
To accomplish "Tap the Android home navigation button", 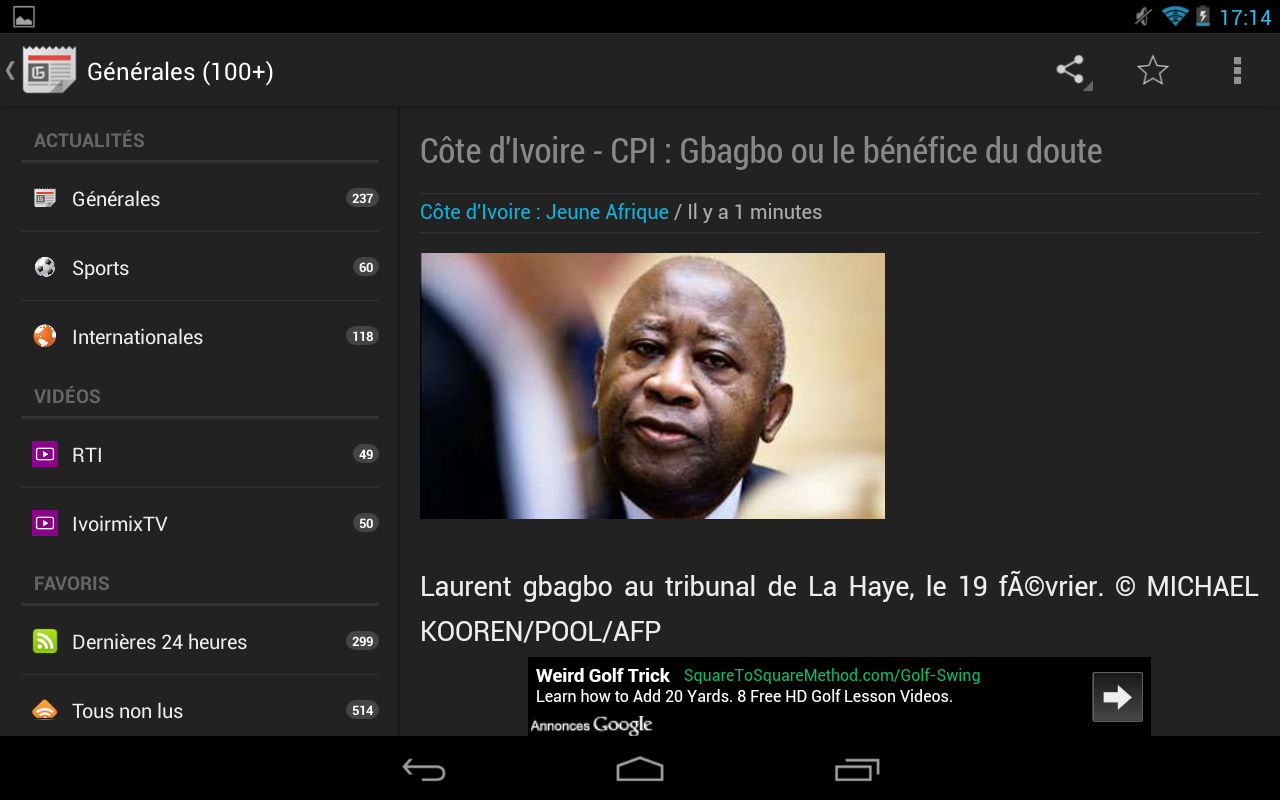I will click(x=640, y=769).
